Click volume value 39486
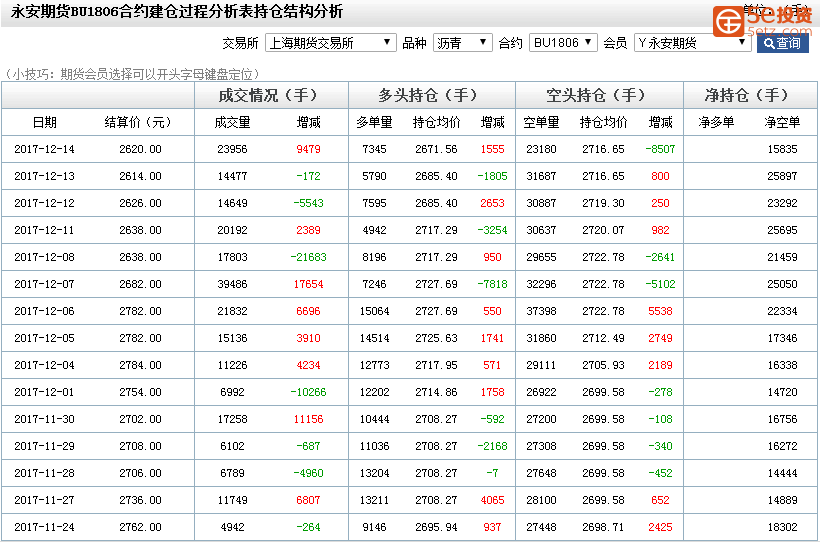820x542 pixels. (232, 284)
